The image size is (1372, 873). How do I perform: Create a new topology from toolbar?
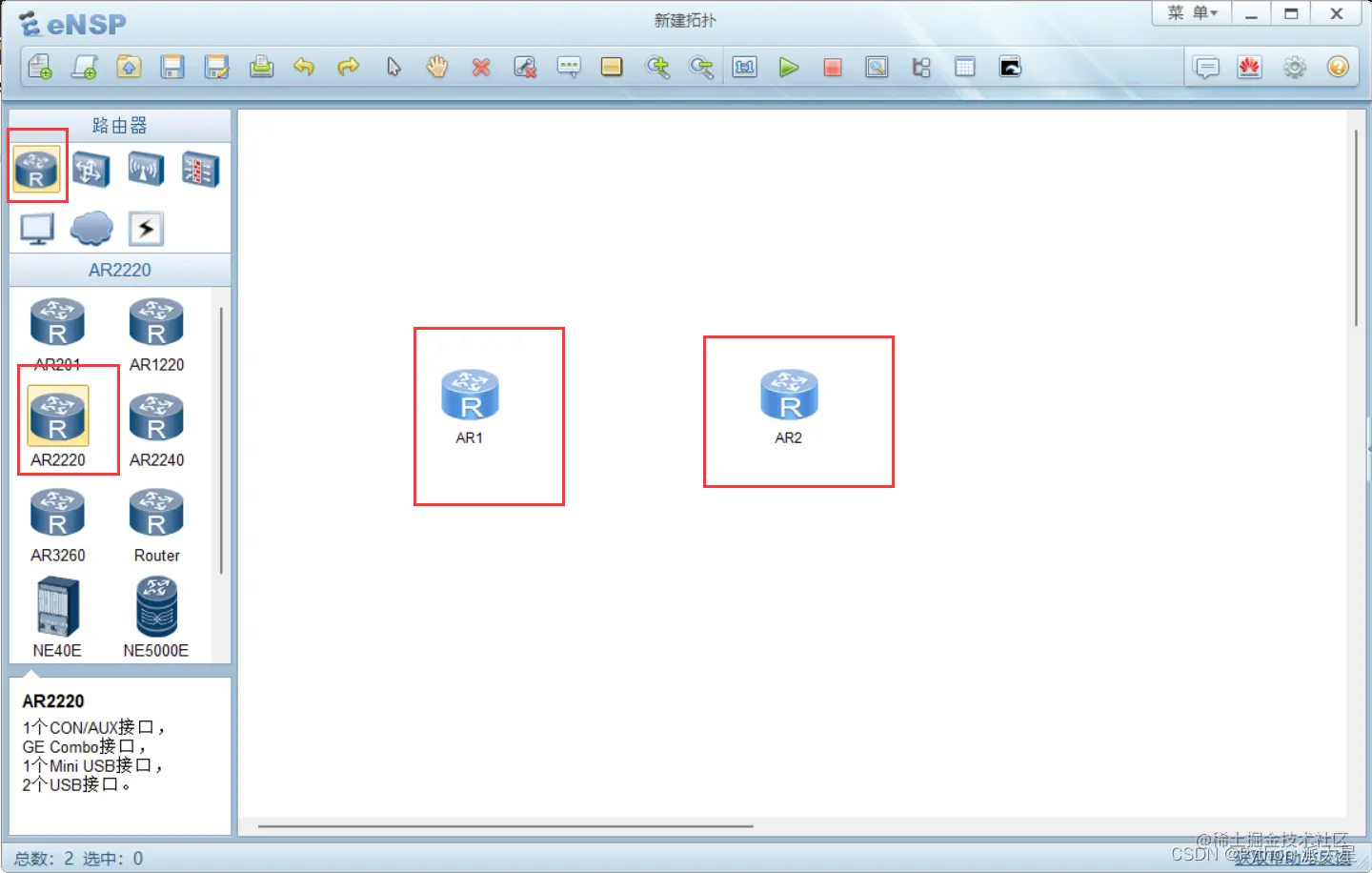coord(40,67)
